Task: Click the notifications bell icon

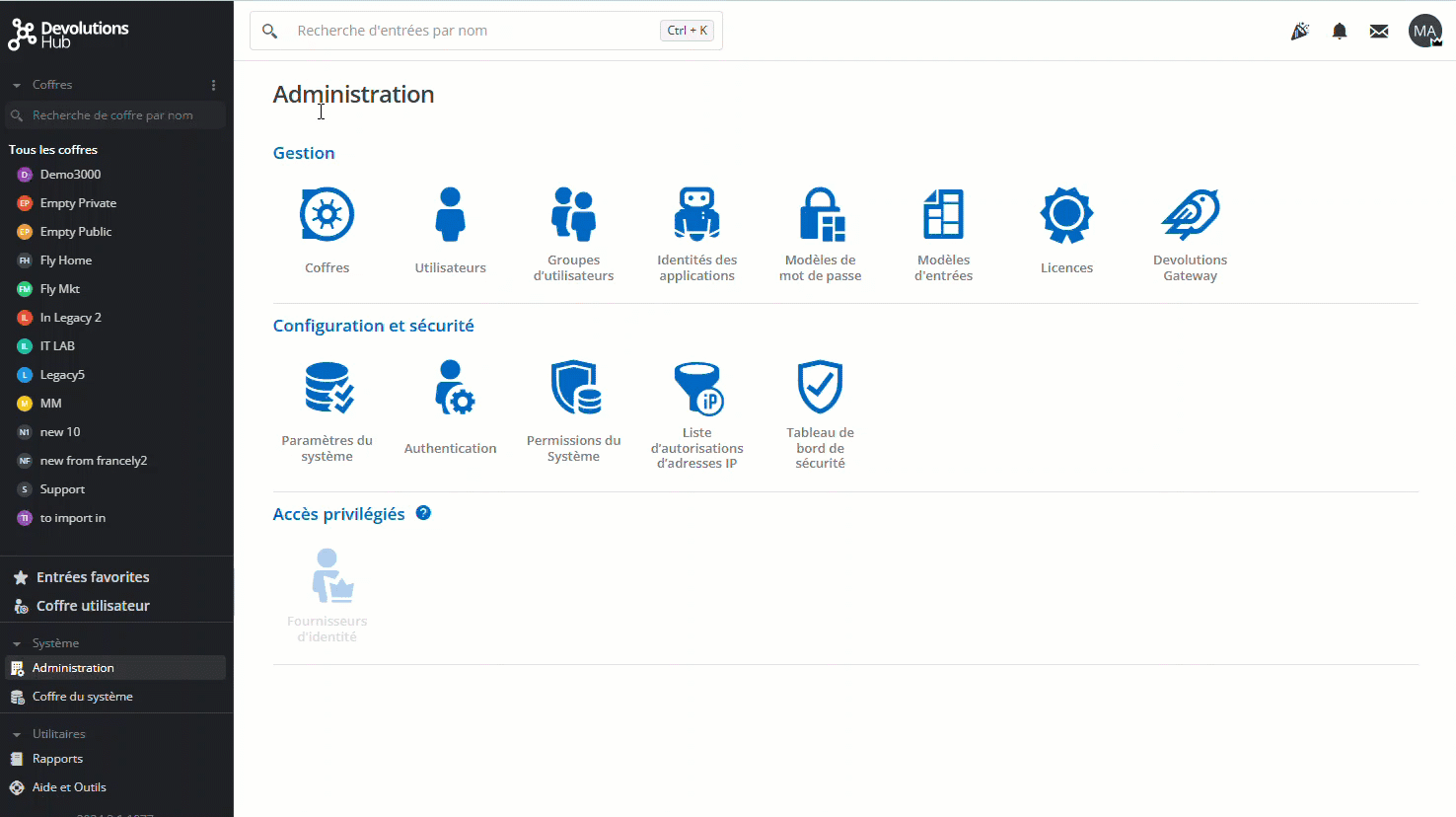Action: pyautogui.click(x=1339, y=32)
